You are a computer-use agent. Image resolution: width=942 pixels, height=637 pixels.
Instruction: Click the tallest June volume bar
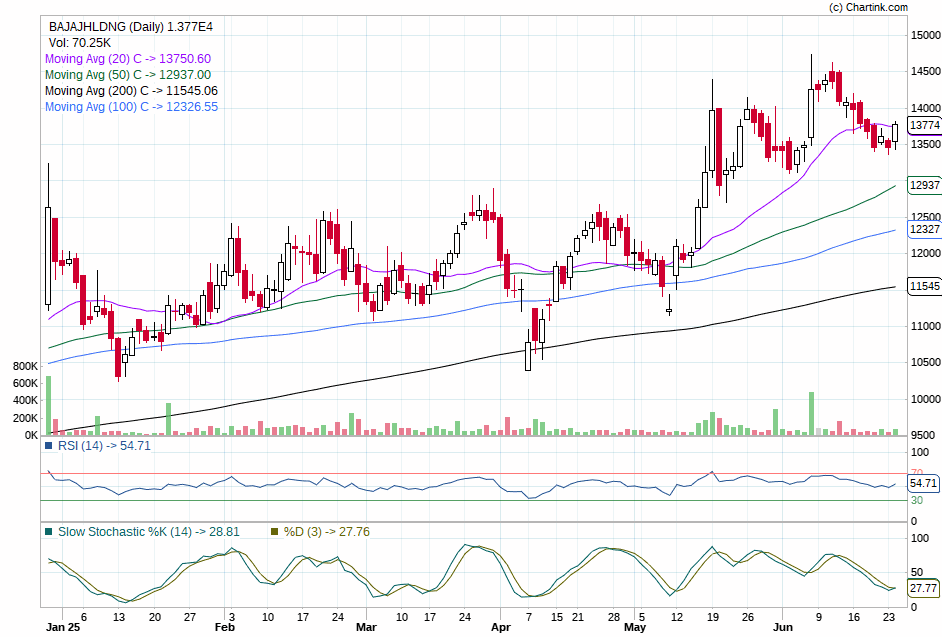[x=811, y=413]
